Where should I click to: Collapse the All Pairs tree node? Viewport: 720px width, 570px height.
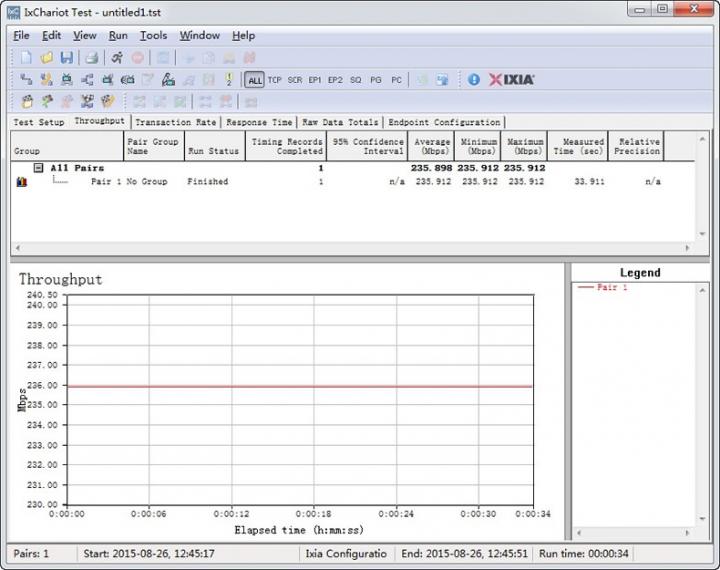click(39, 168)
